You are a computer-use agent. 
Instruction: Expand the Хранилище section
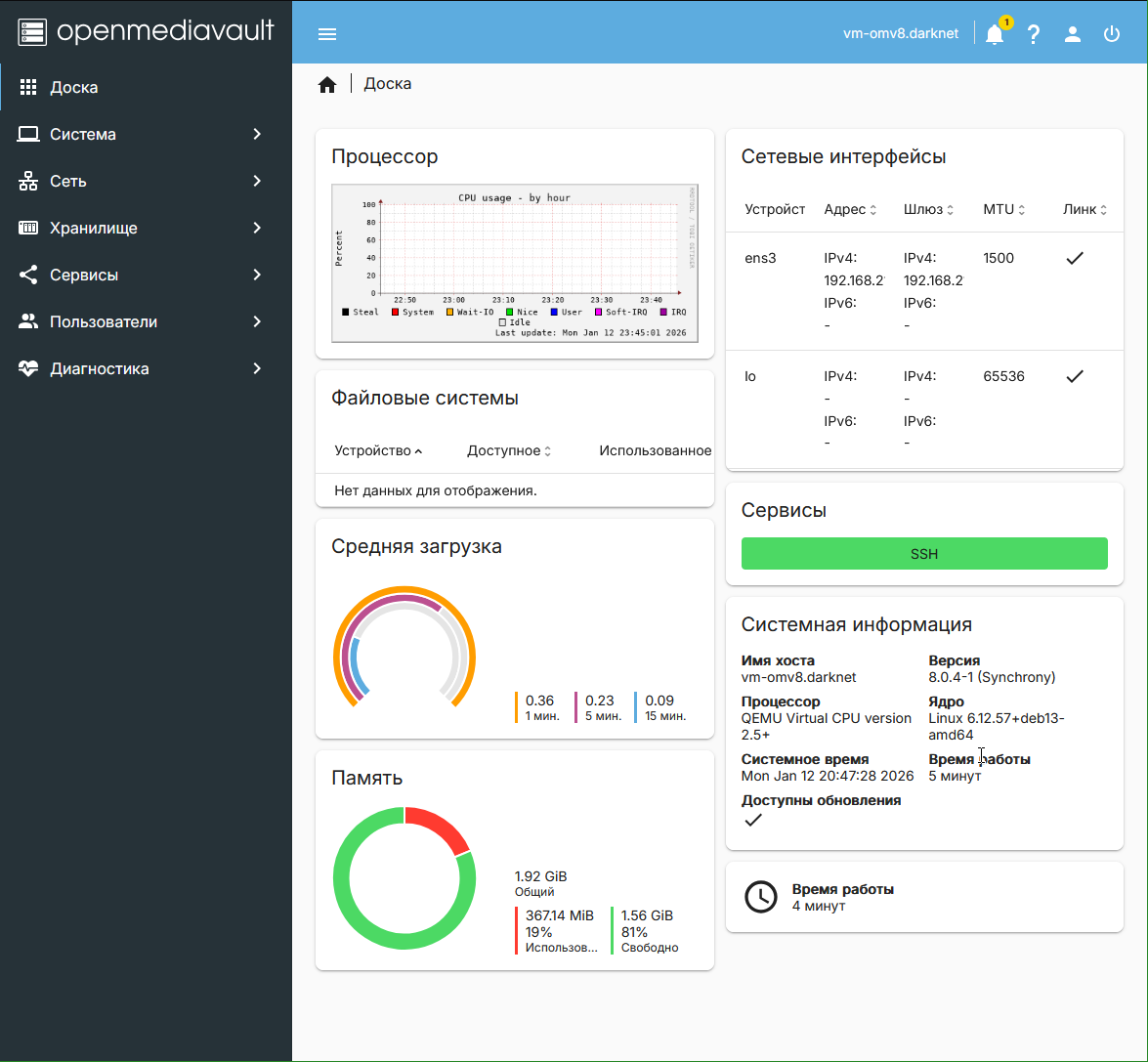94,229
